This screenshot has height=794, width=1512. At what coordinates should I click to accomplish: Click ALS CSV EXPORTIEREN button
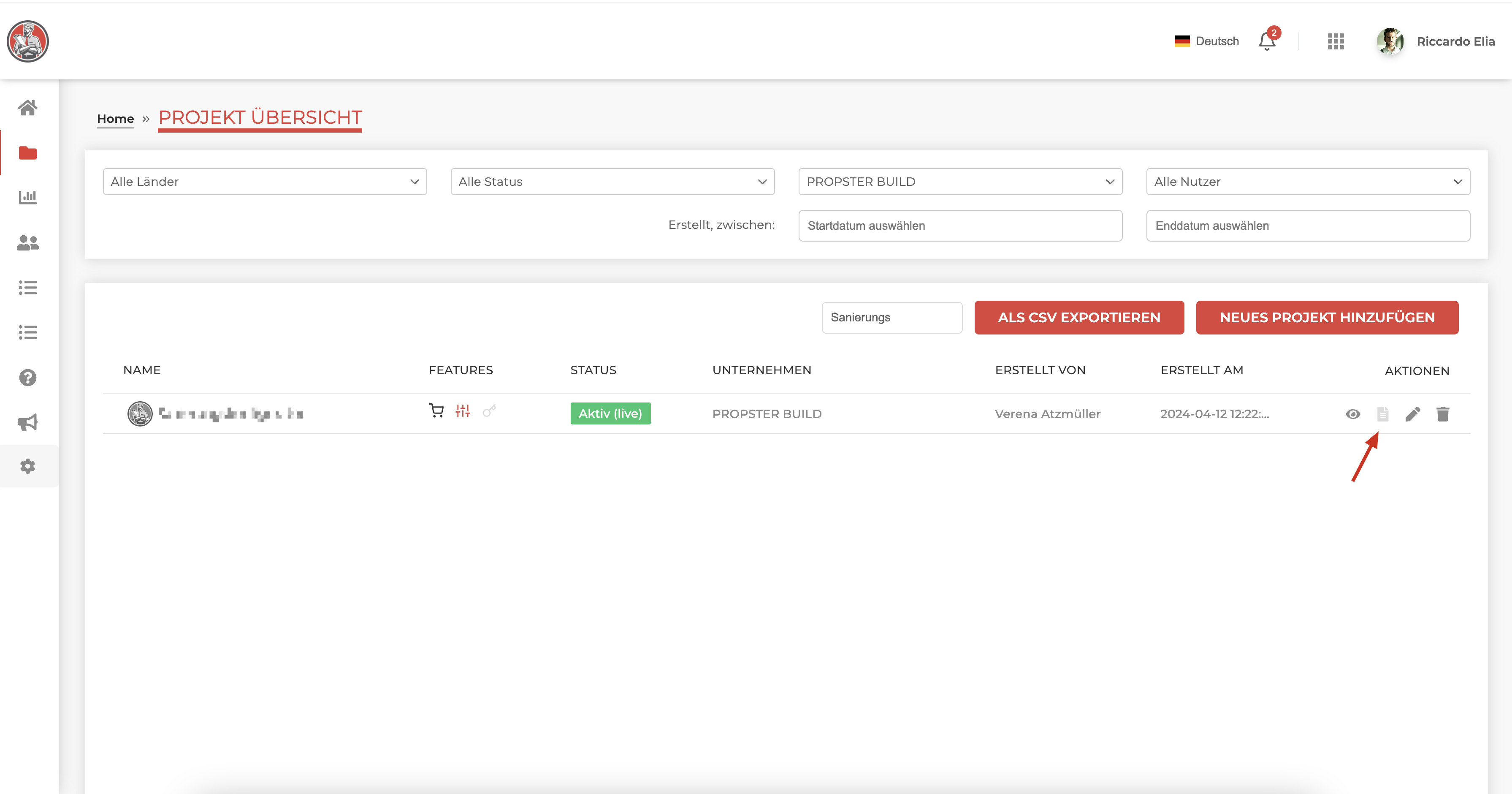click(1079, 318)
